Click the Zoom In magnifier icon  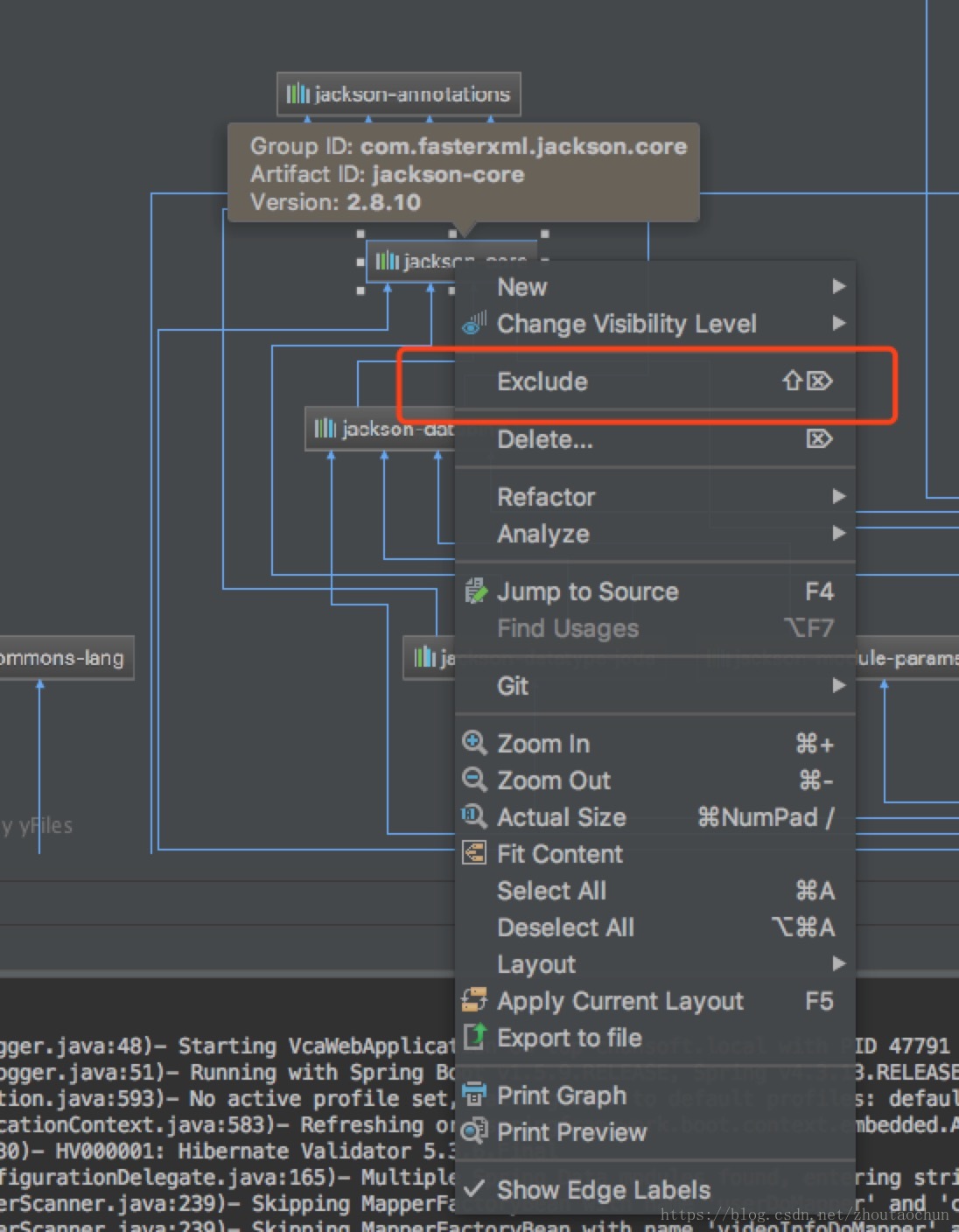point(474,744)
